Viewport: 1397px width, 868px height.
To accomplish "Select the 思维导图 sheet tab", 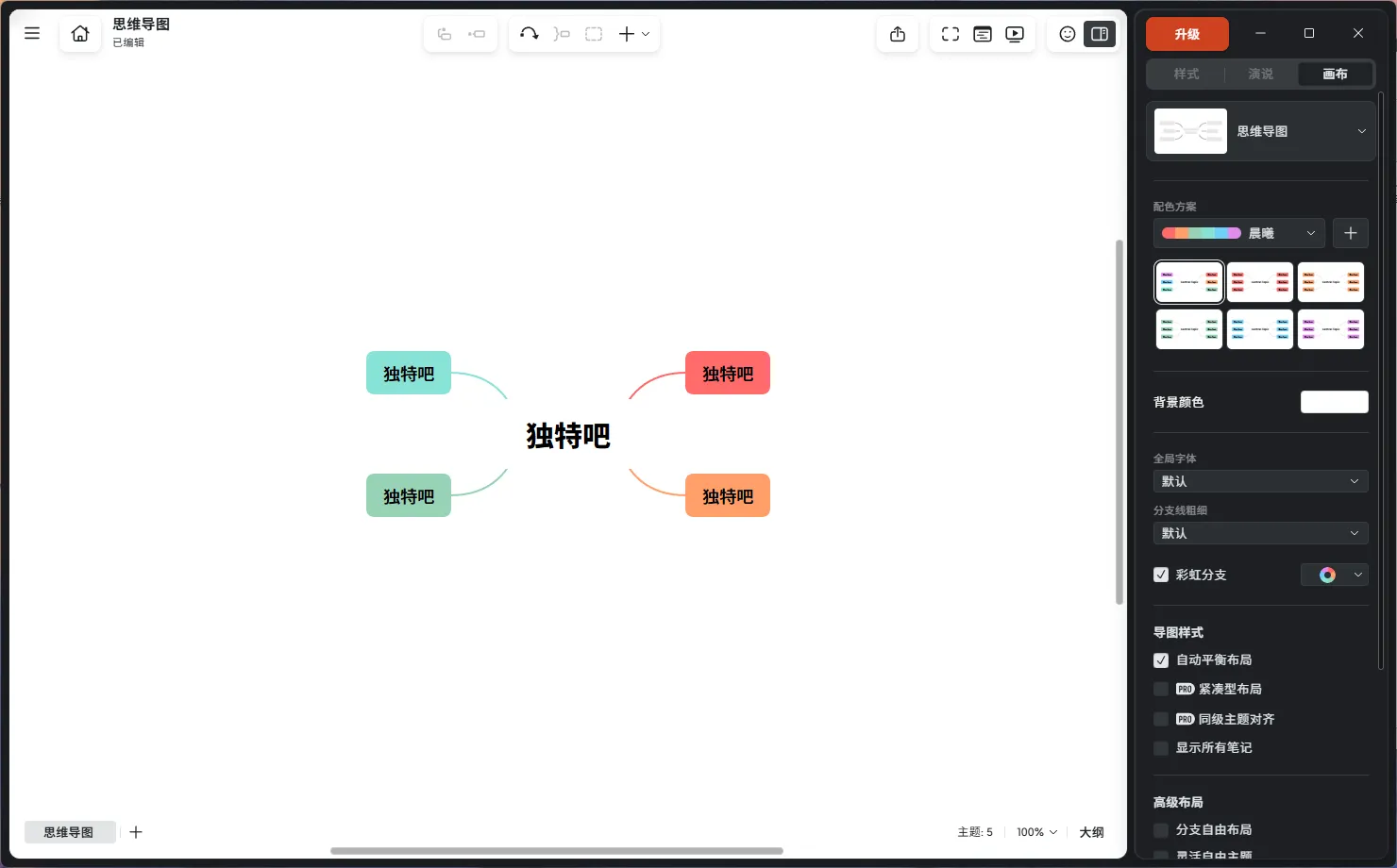I will pyautogui.click(x=70, y=832).
